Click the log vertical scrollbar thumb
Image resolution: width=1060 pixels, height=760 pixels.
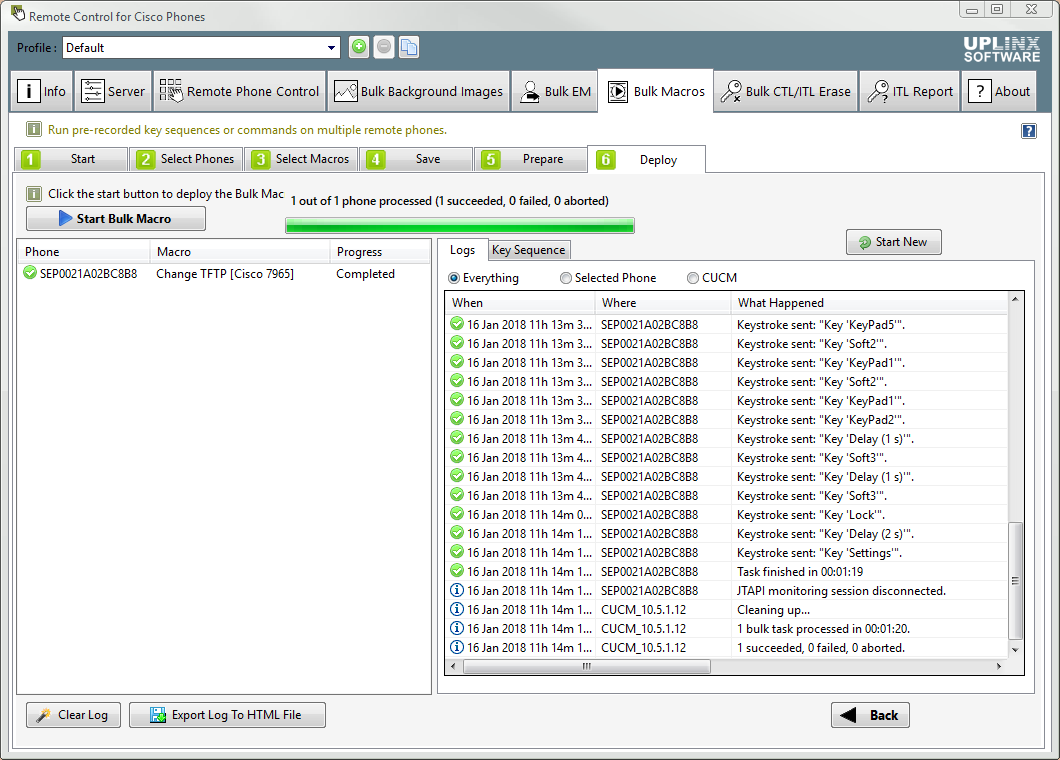(x=1015, y=580)
